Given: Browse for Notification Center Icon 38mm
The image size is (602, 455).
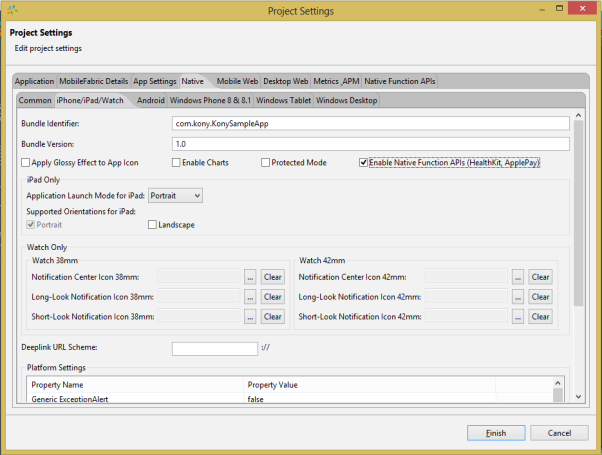Looking at the screenshot, I should point(250,277).
